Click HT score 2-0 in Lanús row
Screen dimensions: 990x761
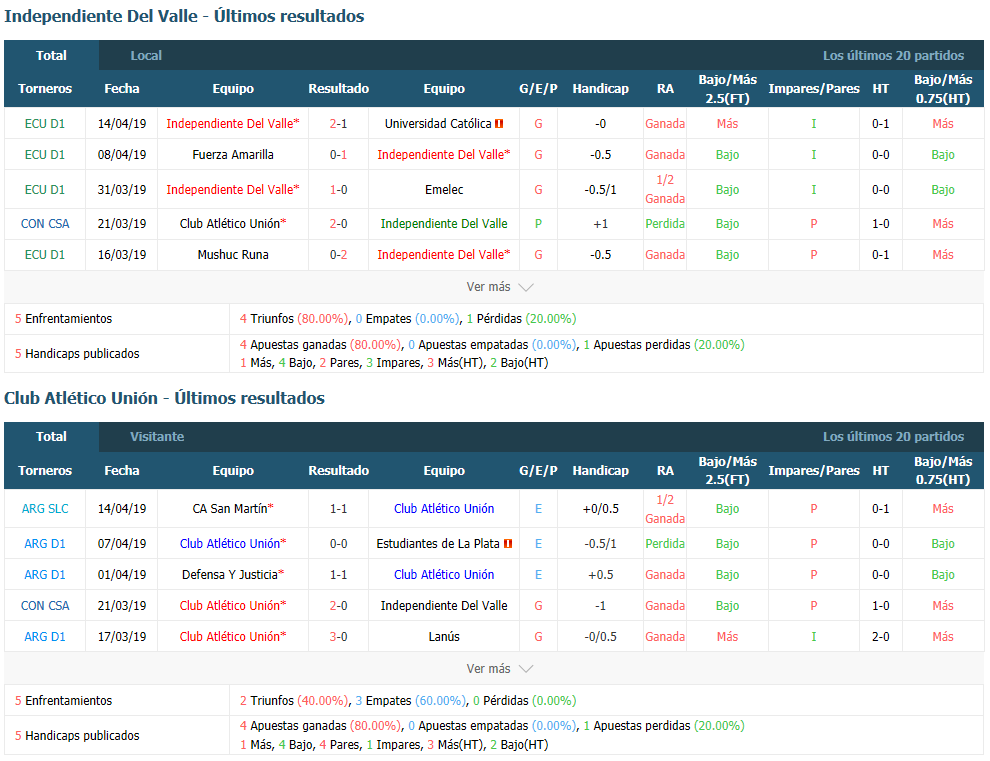point(881,637)
